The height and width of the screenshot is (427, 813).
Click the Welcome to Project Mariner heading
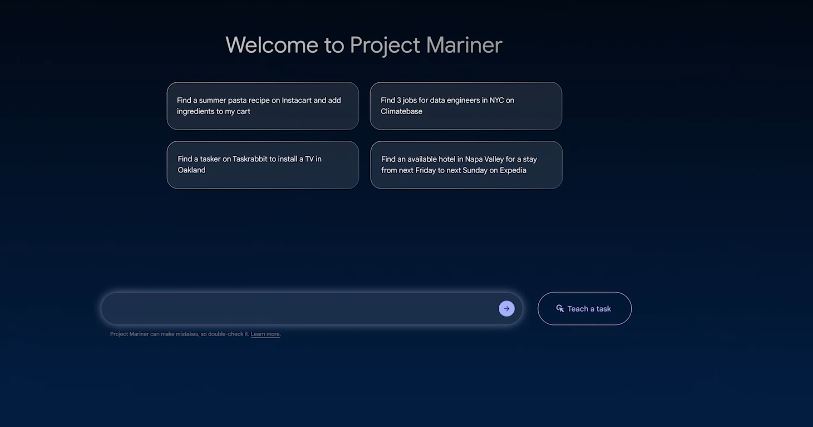(363, 45)
